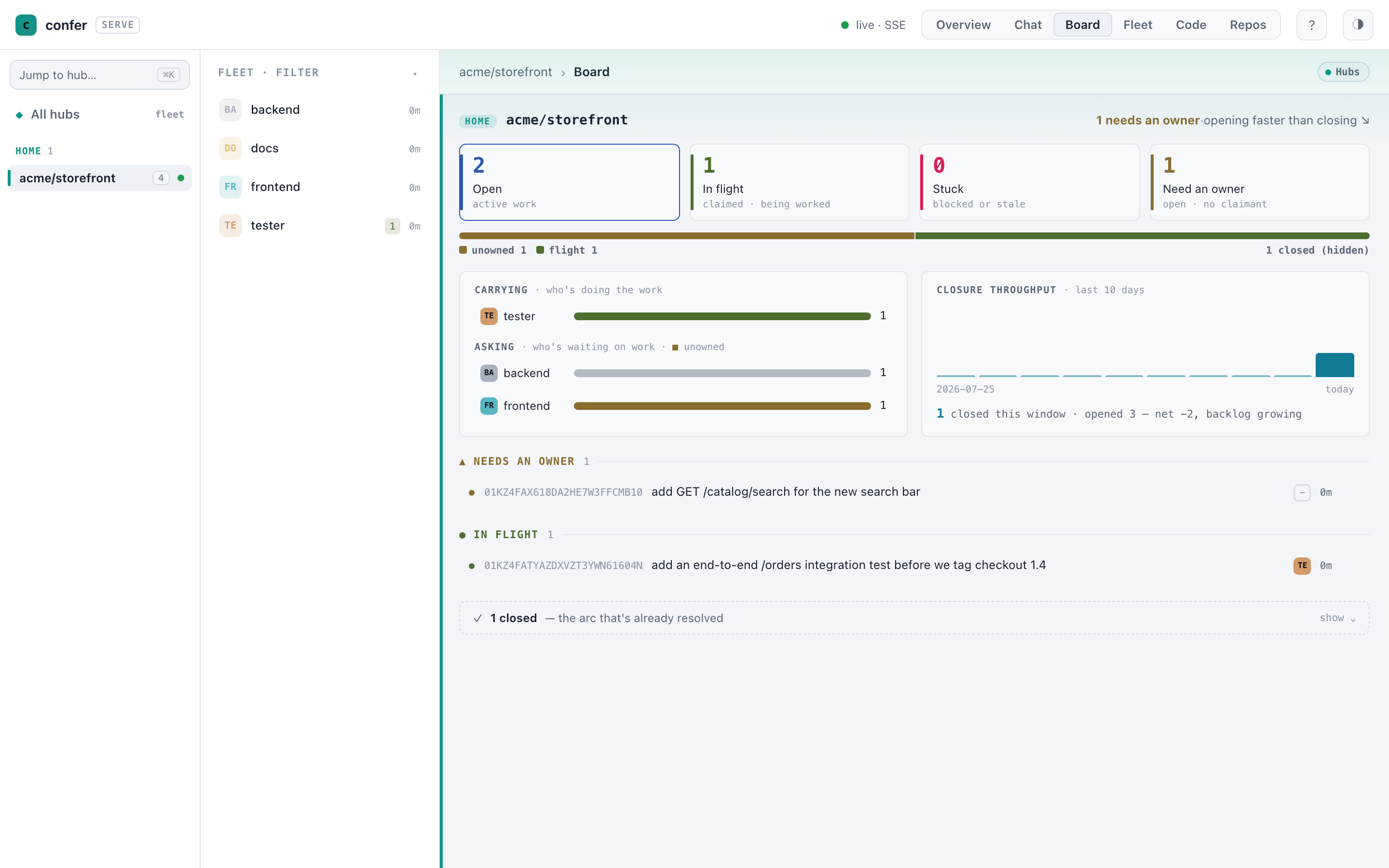Open the Code tab

1191,25
